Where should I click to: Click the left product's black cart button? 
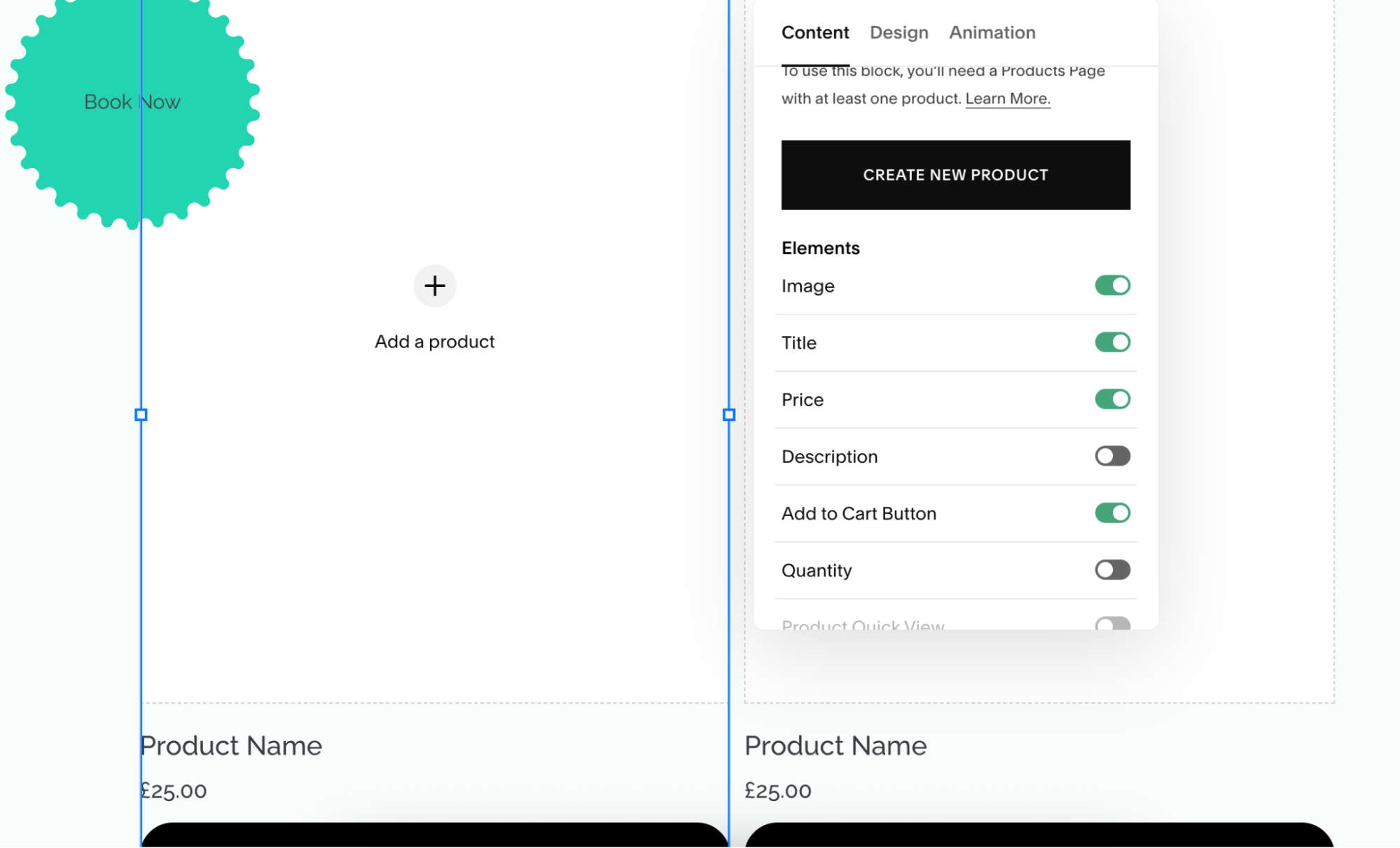click(x=435, y=835)
